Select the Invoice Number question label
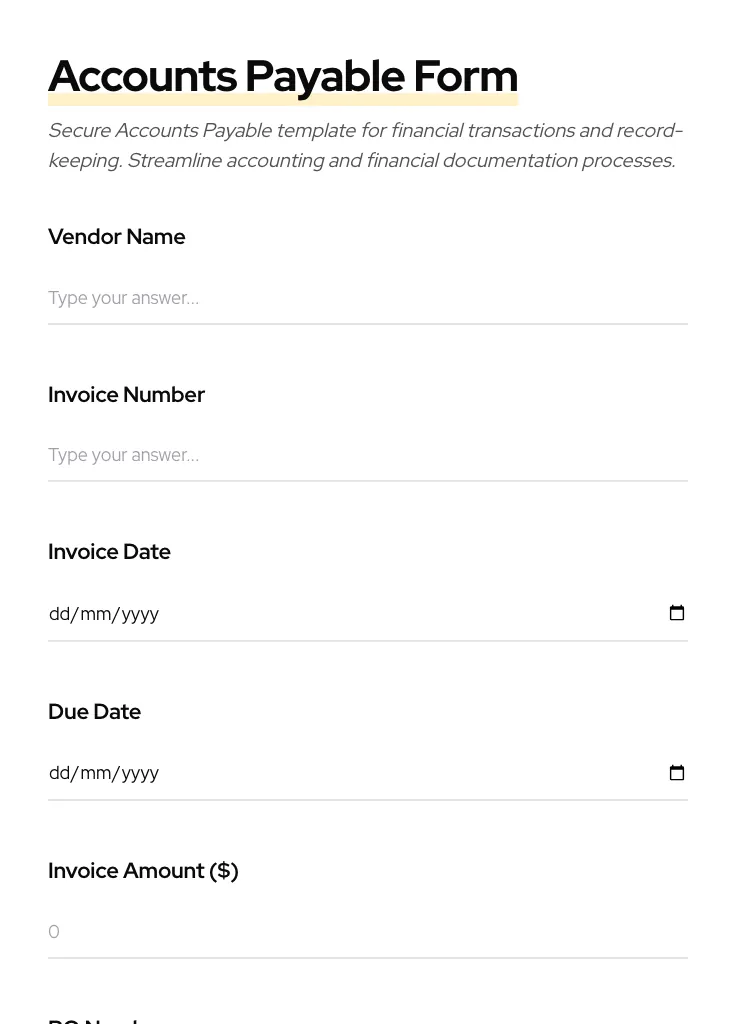 click(126, 395)
